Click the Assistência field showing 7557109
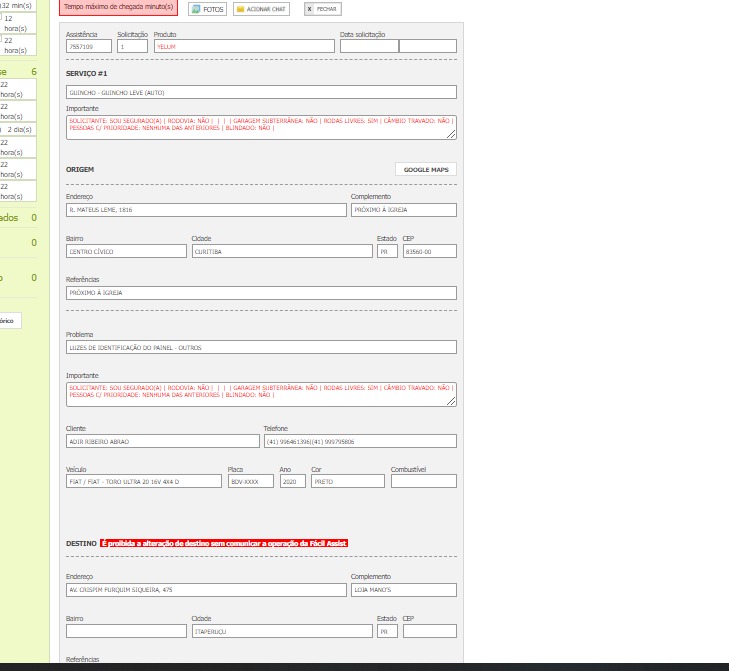Image resolution: width=729 pixels, height=671 pixels. pyautogui.click(x=89, y=46)
